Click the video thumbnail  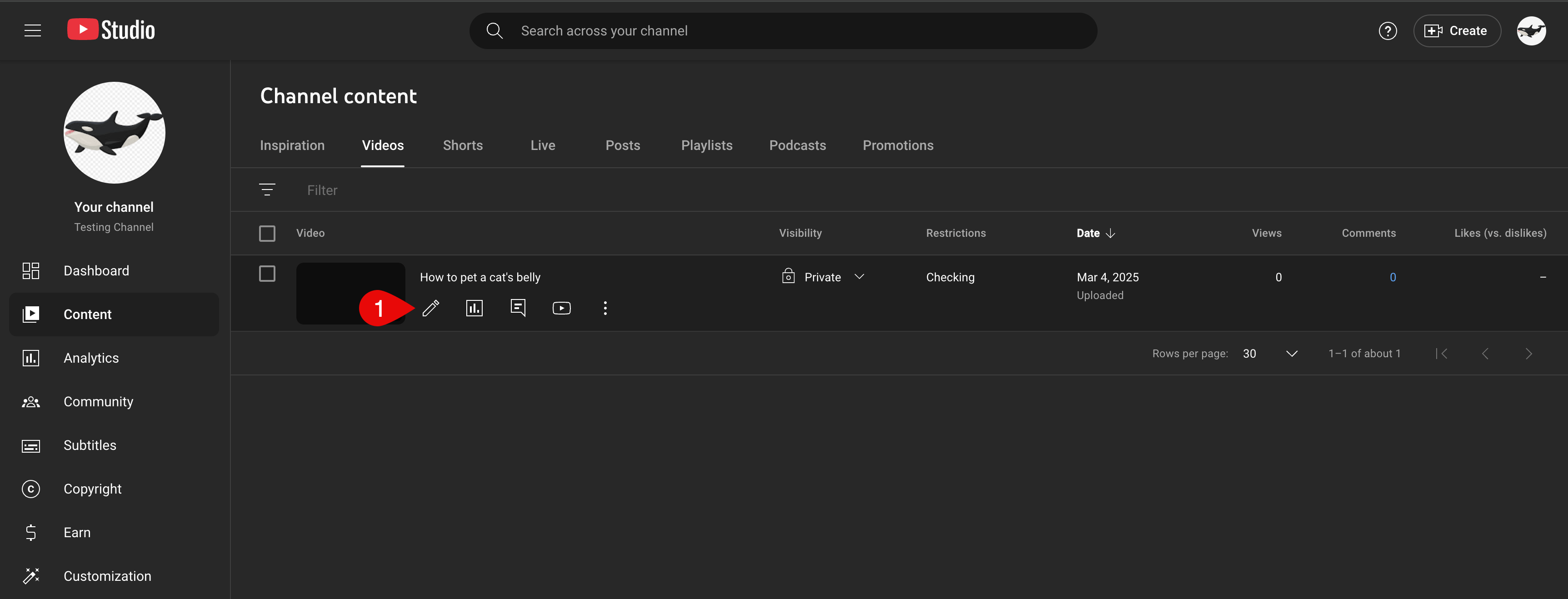(350, 294)
